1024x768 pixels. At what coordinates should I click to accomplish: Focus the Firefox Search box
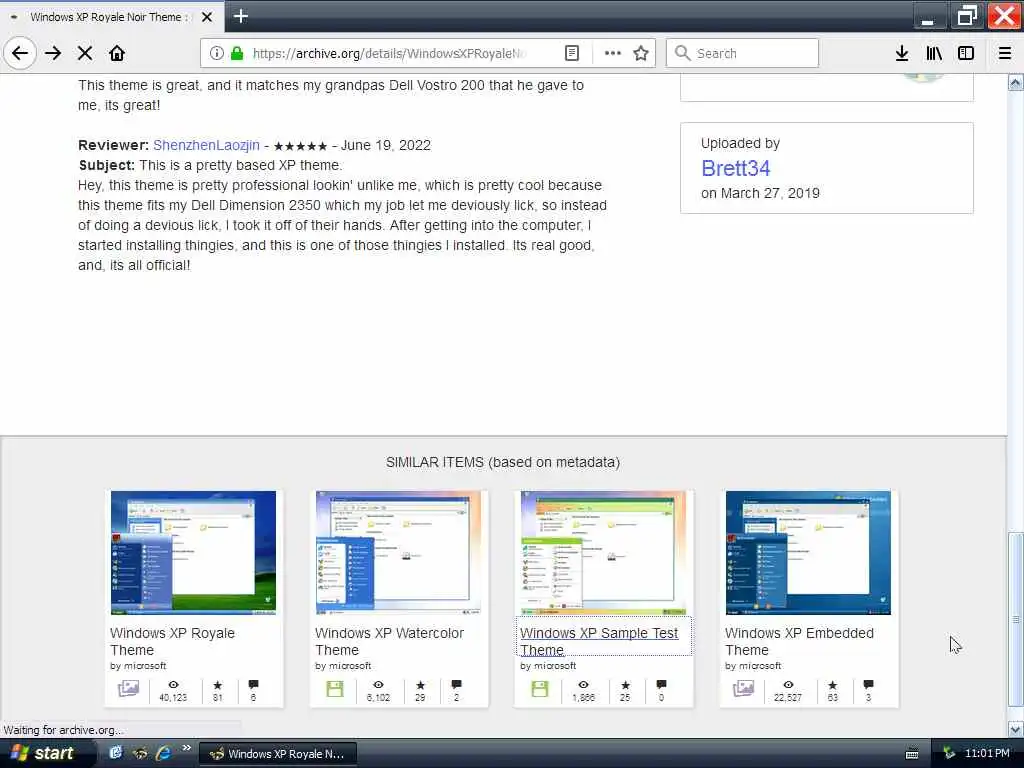[743, 53]
